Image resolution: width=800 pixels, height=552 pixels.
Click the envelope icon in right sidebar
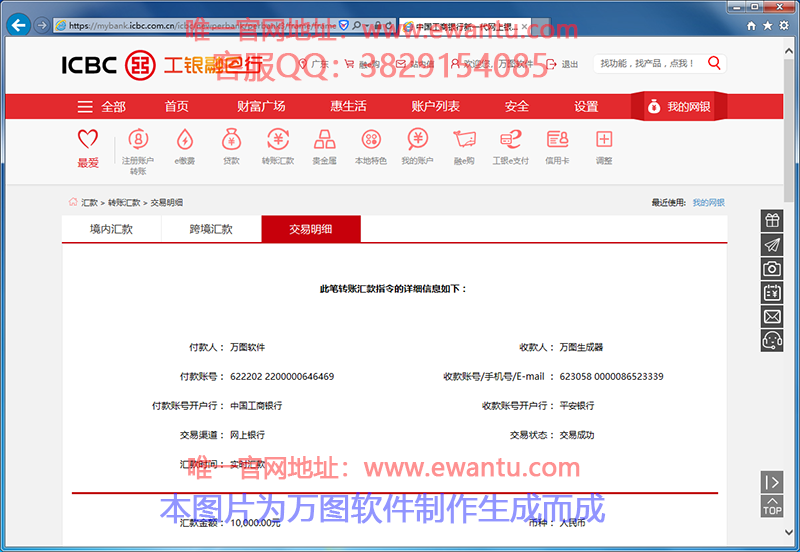772,316
